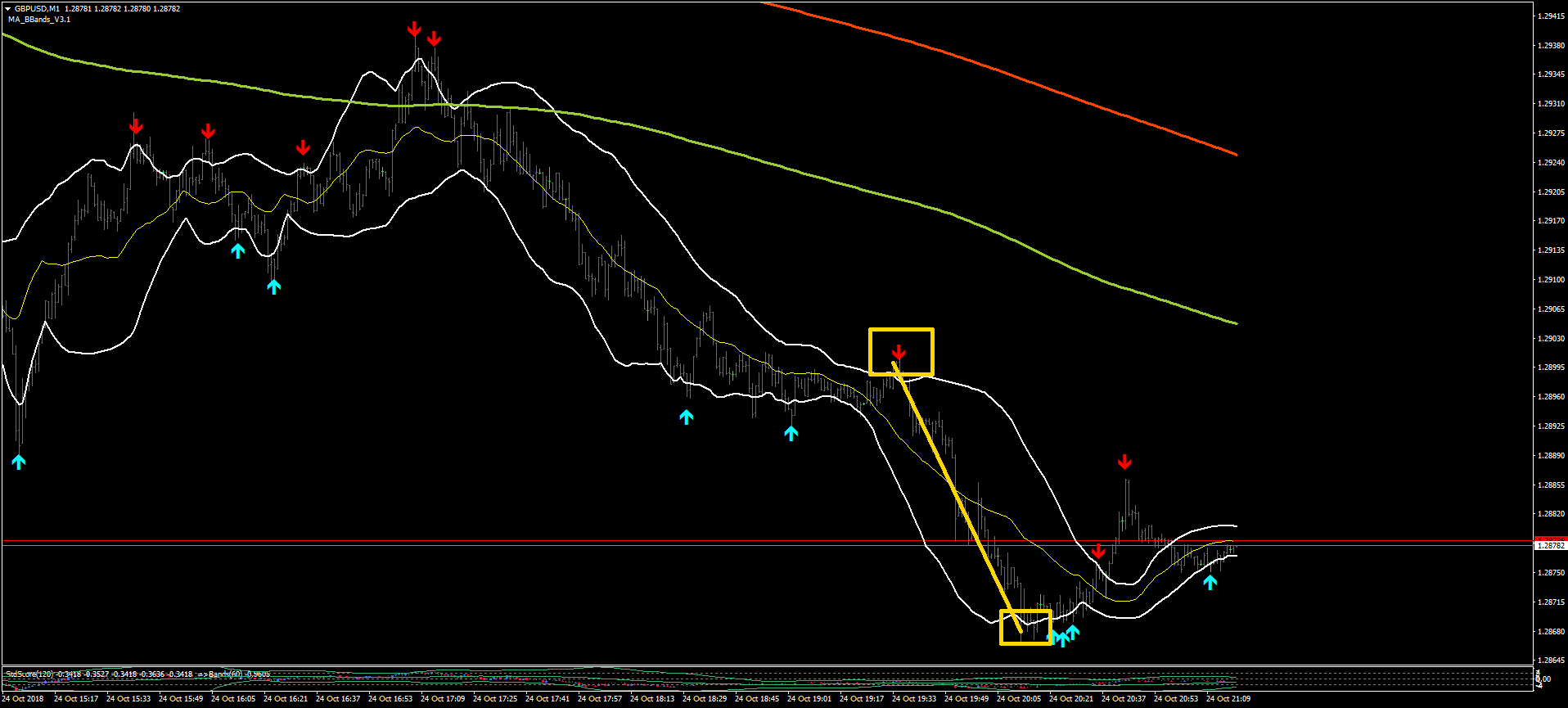Click the 1.29065 price axis label

[x=1551, y=309]
